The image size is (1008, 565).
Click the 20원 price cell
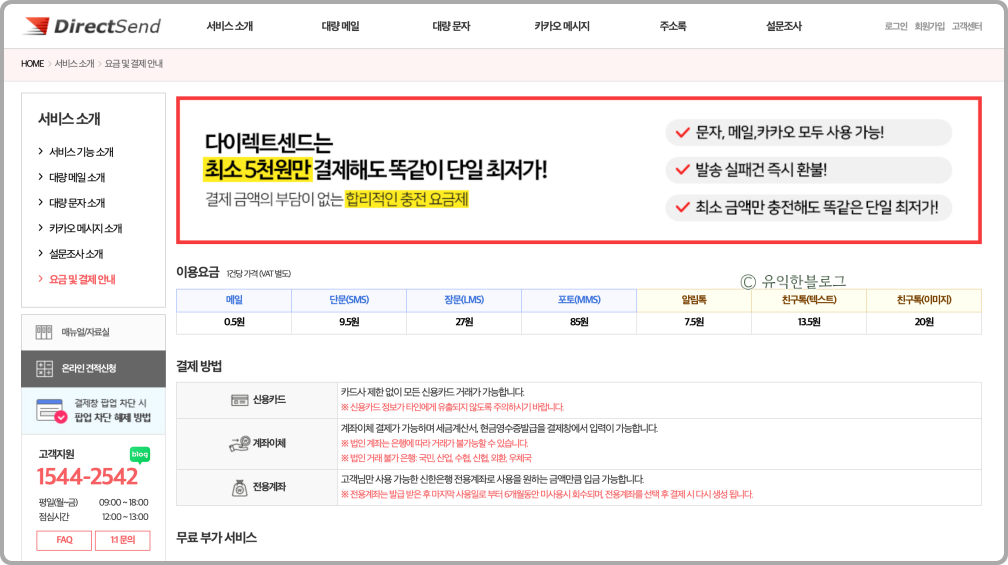924,323
